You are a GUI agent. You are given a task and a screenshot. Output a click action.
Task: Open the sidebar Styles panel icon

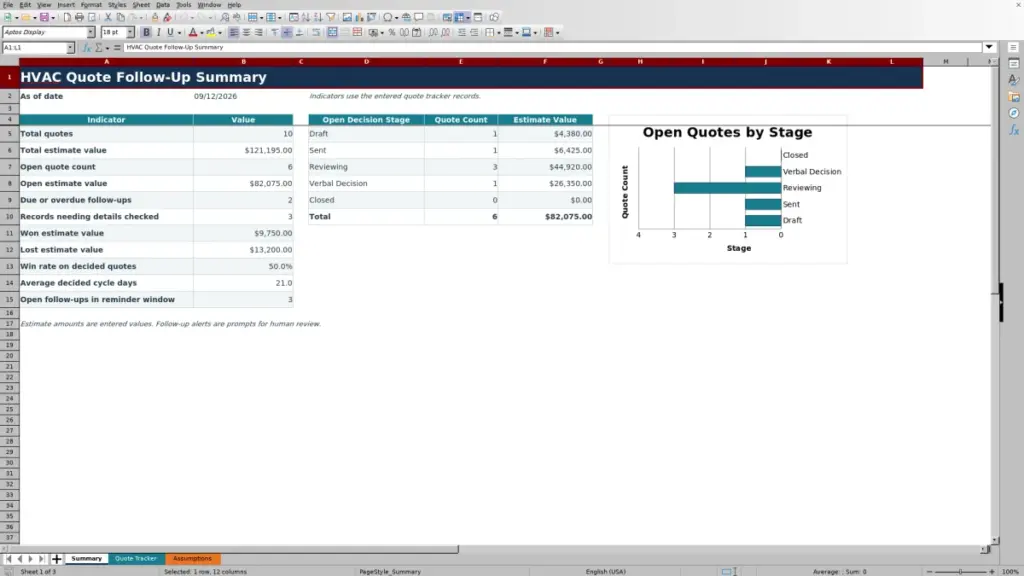tap(1014, 80)
